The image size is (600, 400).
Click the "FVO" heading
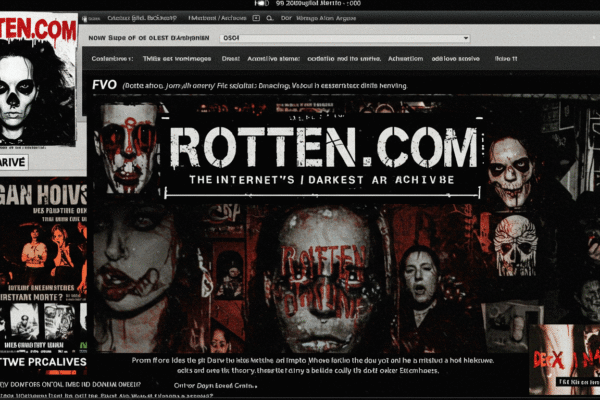pyautogui.click(x=104, y=85)
